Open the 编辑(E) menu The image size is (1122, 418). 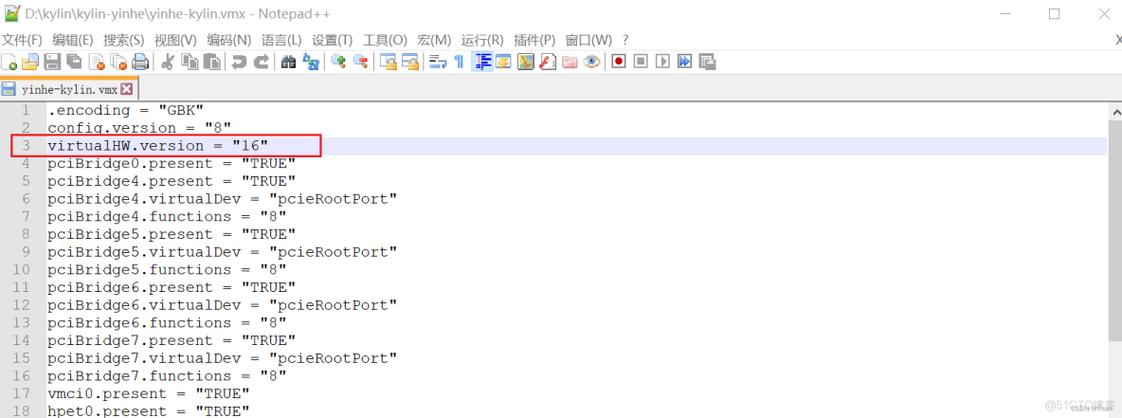[x=73, y=40]
